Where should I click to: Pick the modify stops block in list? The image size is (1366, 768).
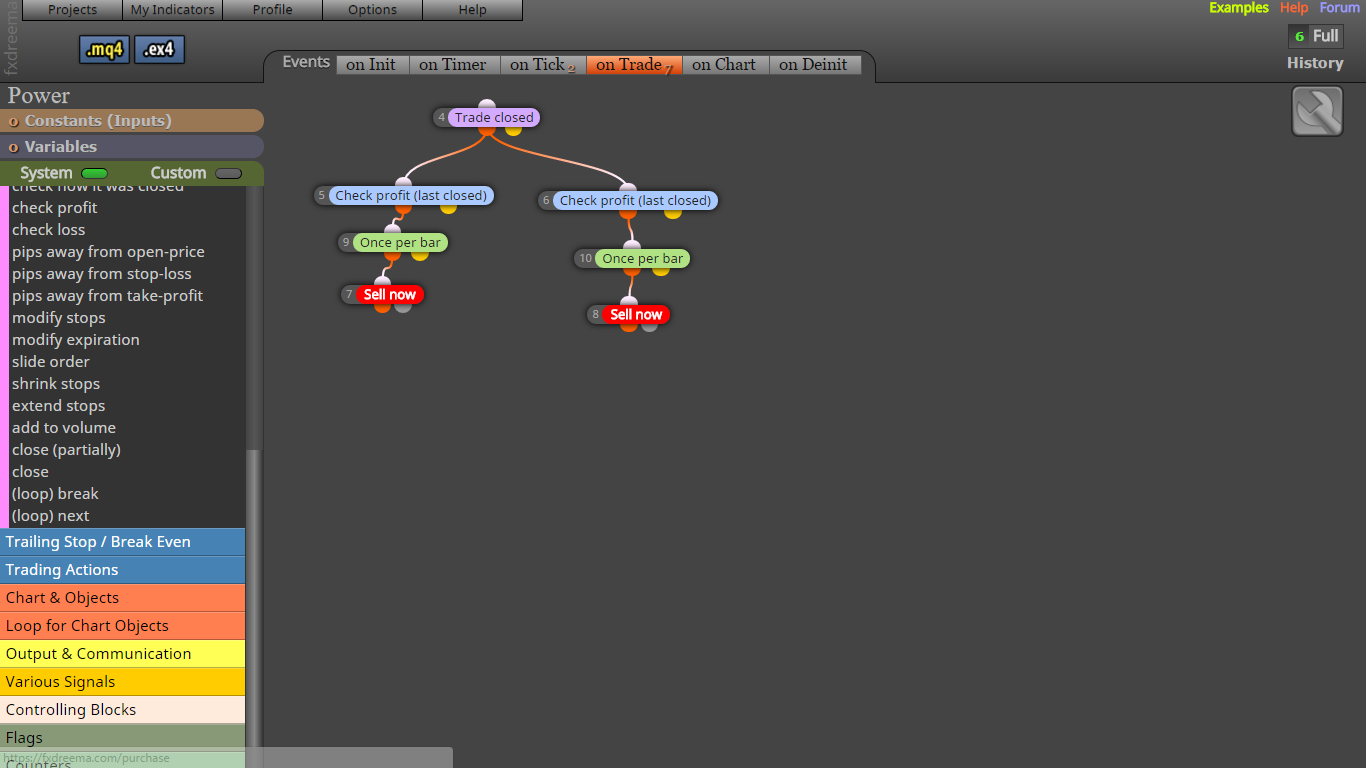coord(59,318)
